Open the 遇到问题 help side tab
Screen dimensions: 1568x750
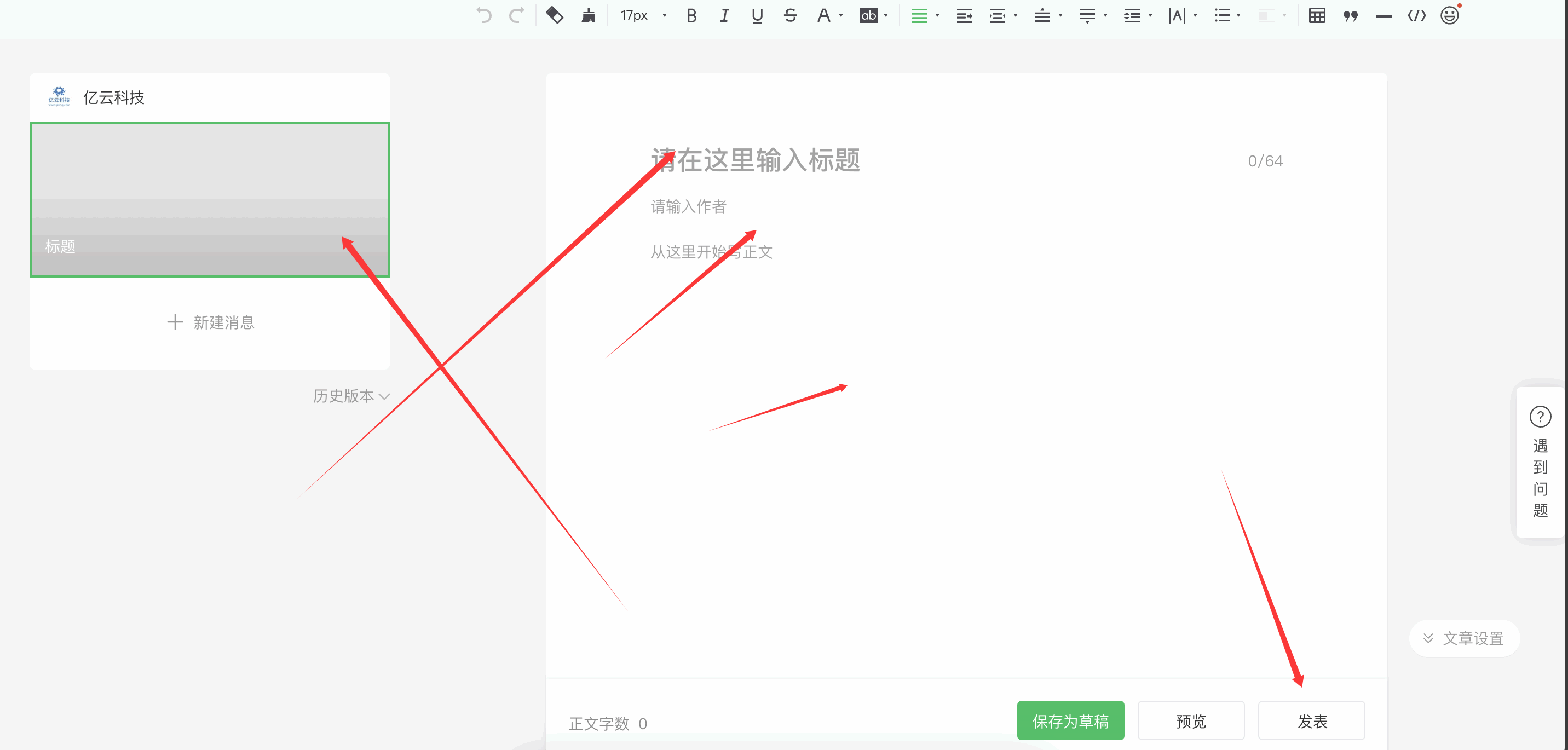point(1540,463)
